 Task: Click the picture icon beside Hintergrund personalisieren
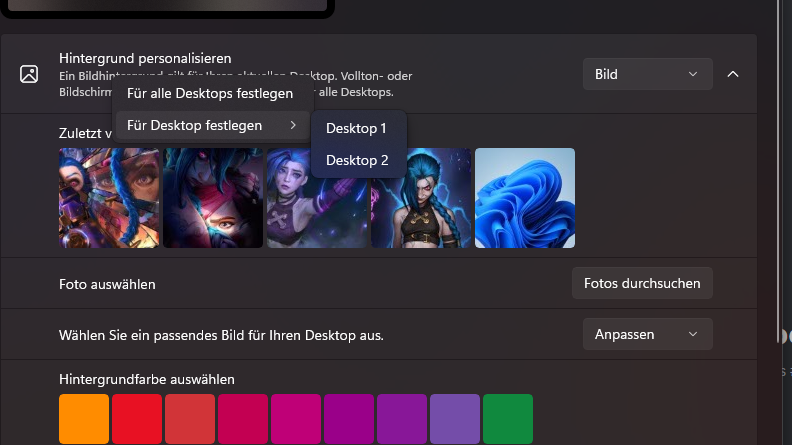point(29,74)
